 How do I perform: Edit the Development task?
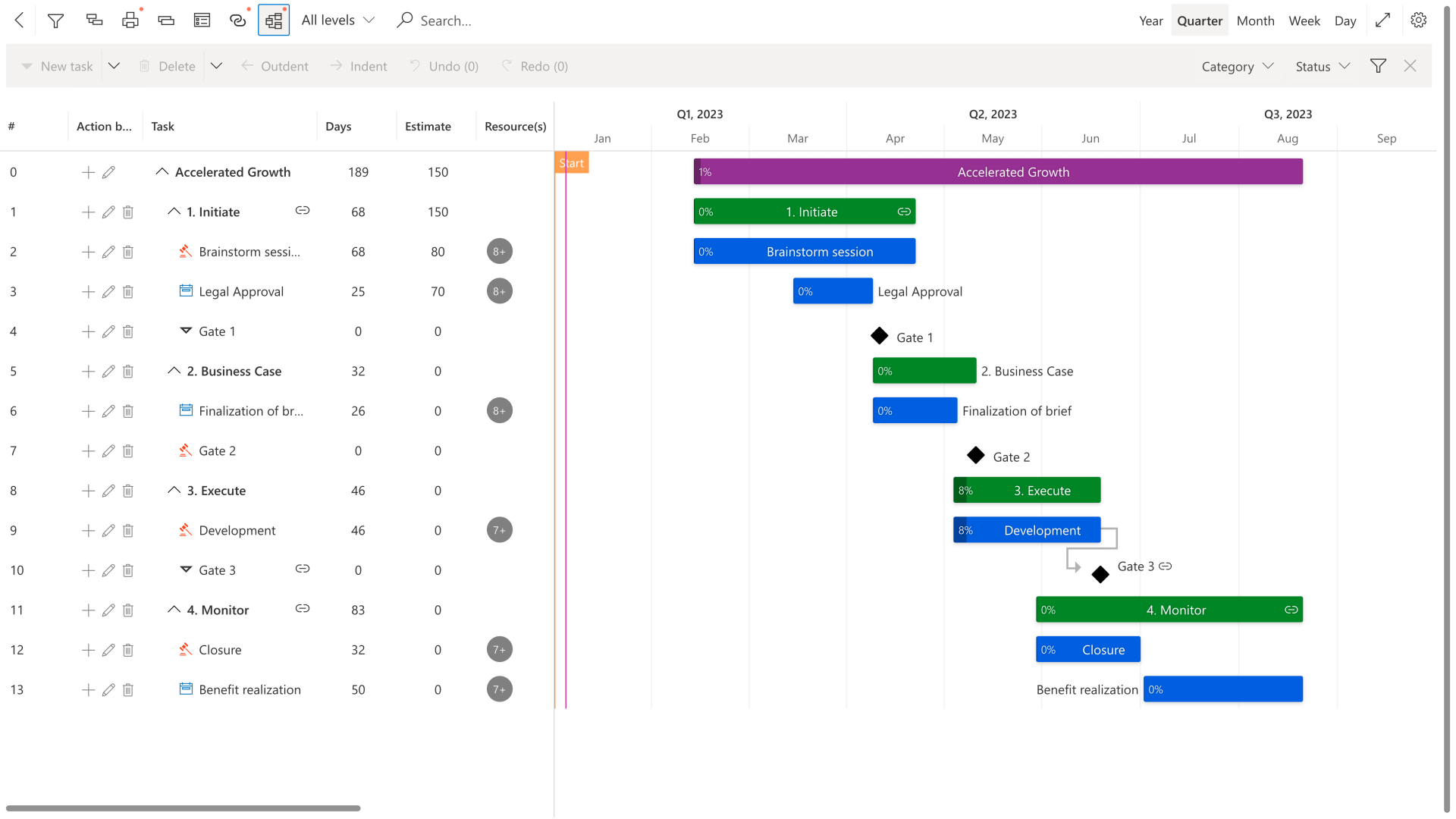pyautogui.click(x=108, y=531)
